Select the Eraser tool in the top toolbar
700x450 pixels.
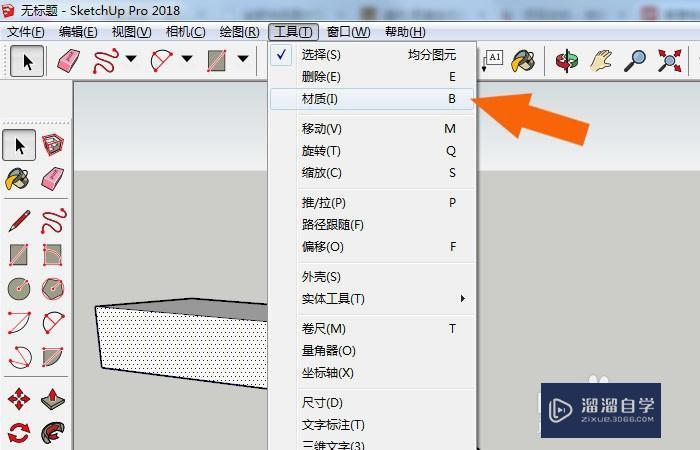click(x=68, y=60)
